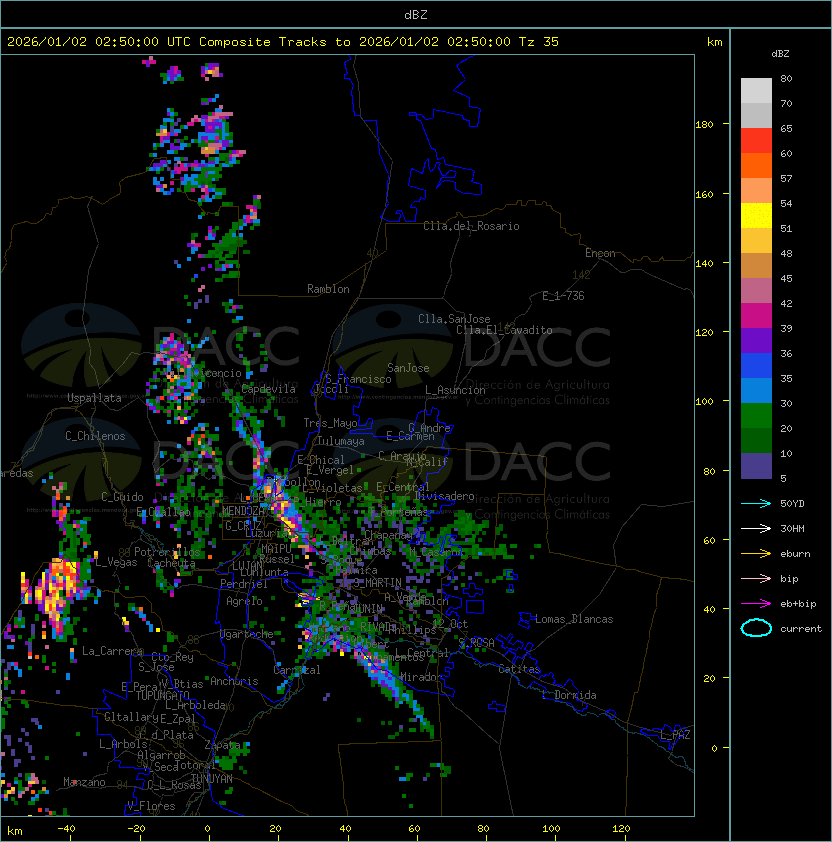
Task: Click the -40 tick on horizontal axis
Action: (x=66, y=829)
